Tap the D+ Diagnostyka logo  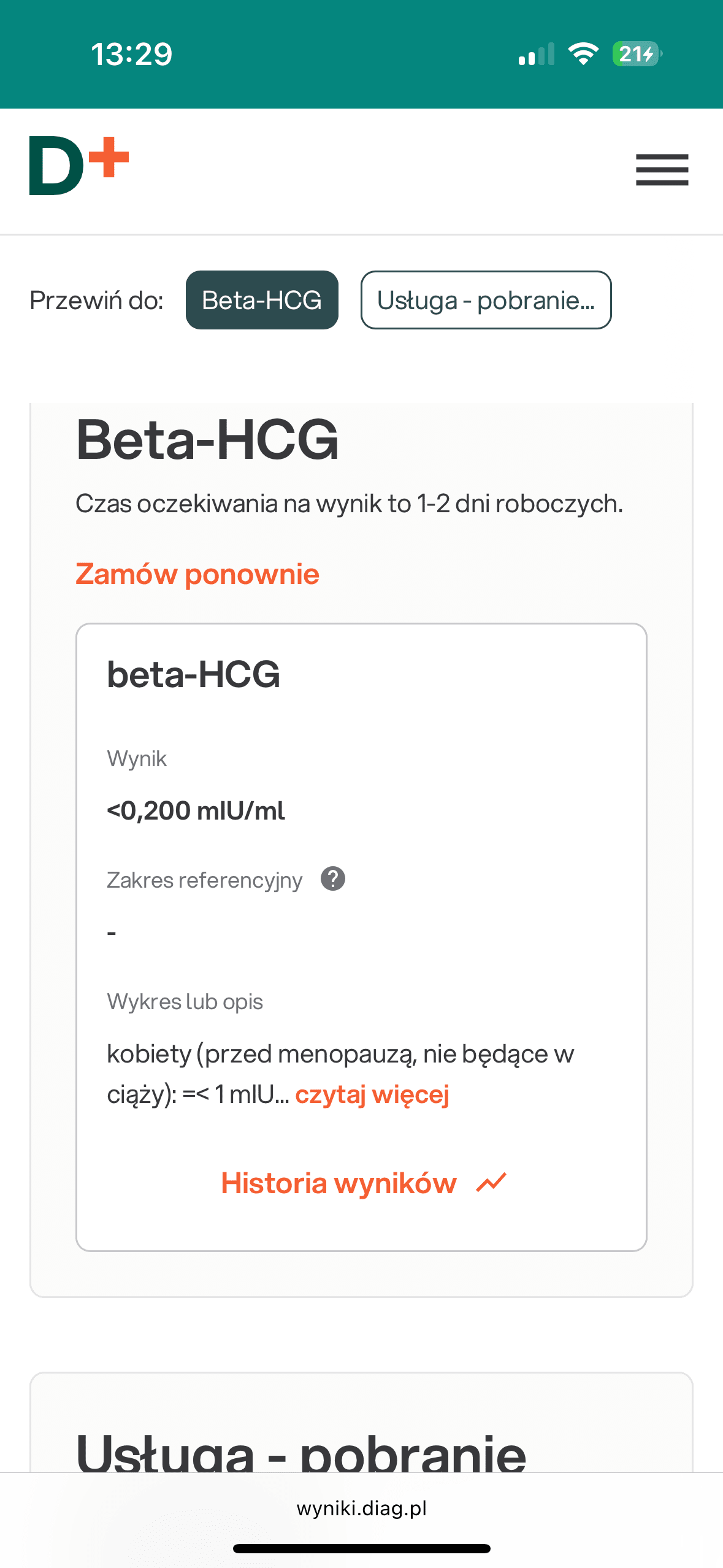point(79,166)
